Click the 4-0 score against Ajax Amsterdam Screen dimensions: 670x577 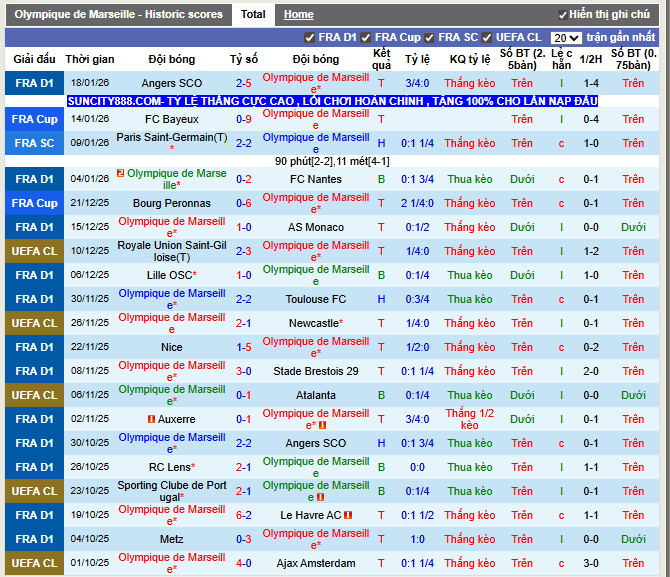(x=244, y=563)
